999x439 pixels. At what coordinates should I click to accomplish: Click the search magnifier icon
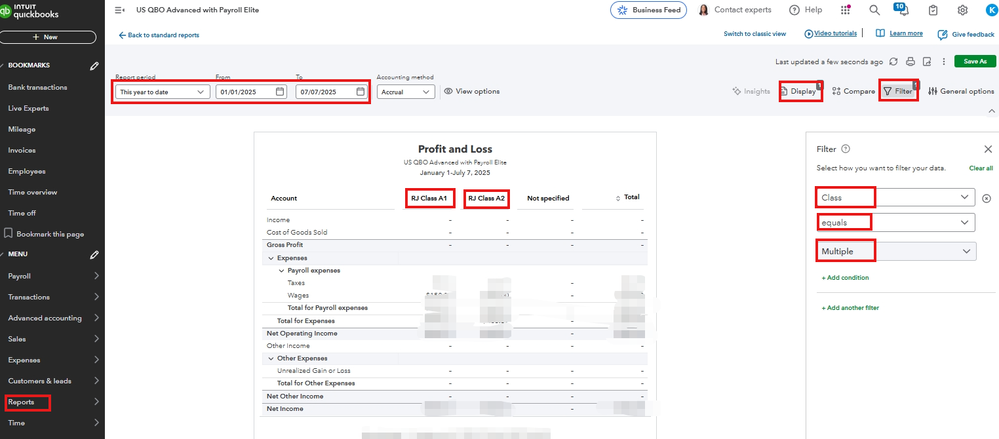point(874,10)
